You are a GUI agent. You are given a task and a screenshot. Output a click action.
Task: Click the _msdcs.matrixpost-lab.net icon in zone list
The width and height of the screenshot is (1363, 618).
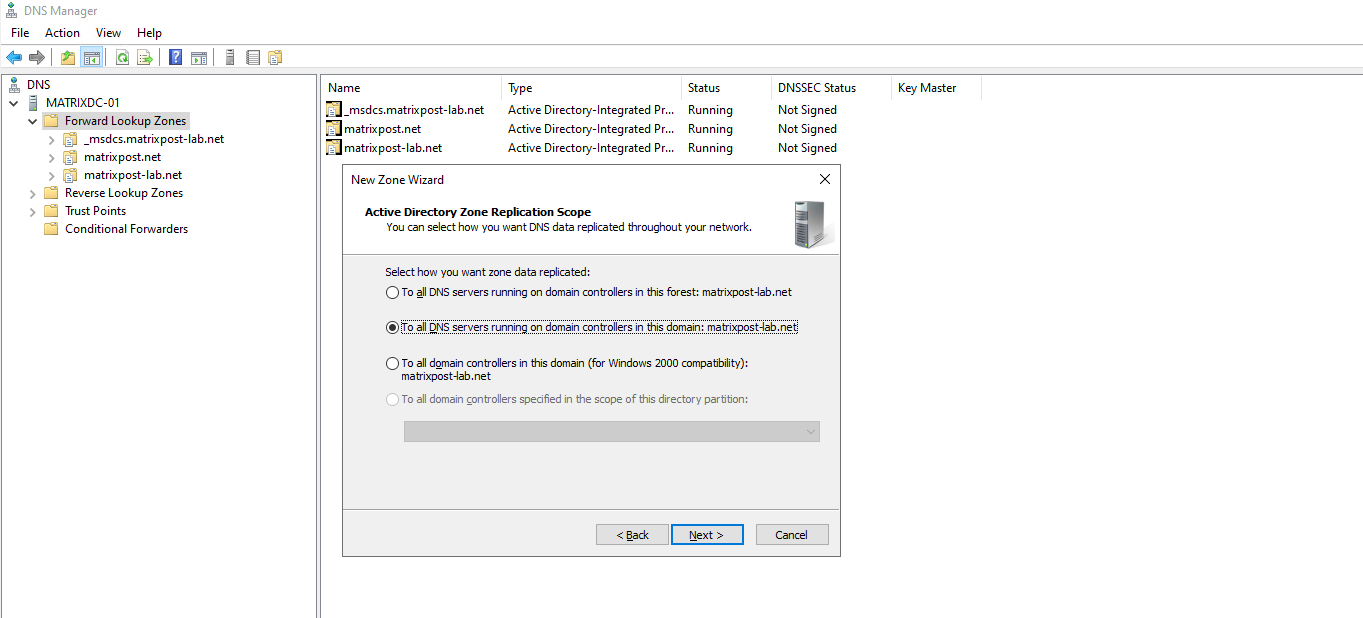tap(334, 110)
